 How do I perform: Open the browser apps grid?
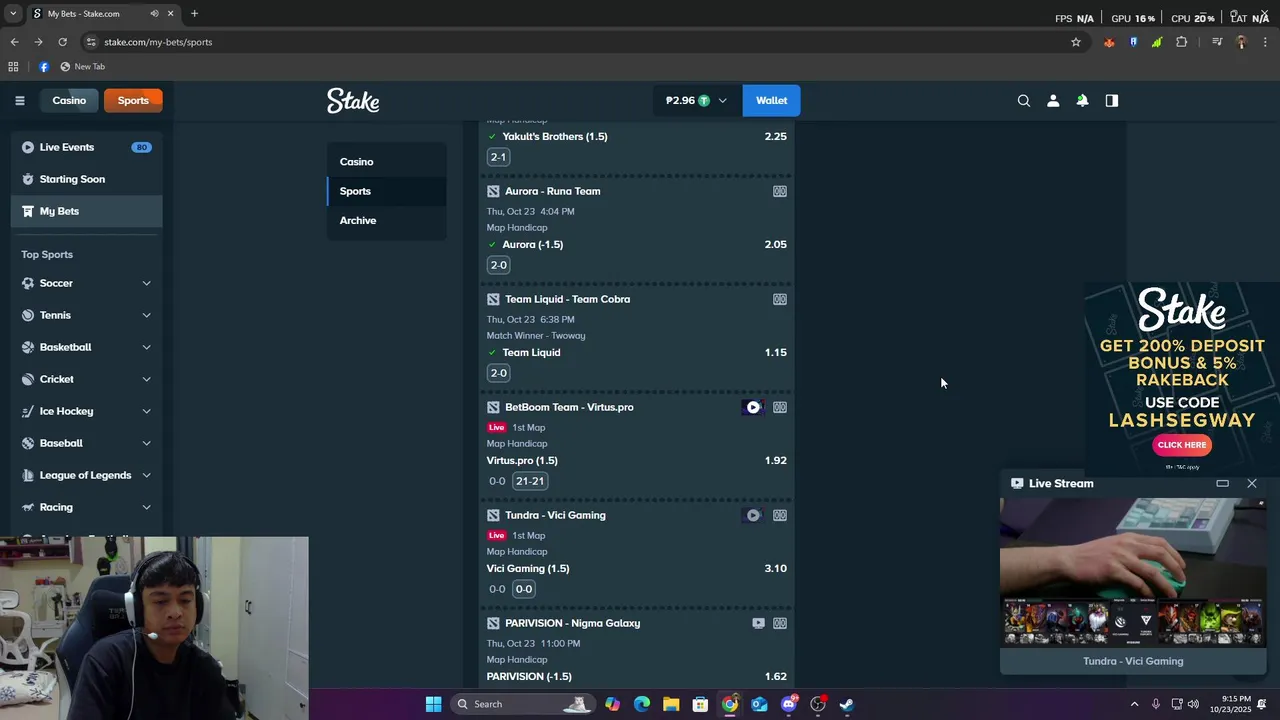[x=13, y=67]
